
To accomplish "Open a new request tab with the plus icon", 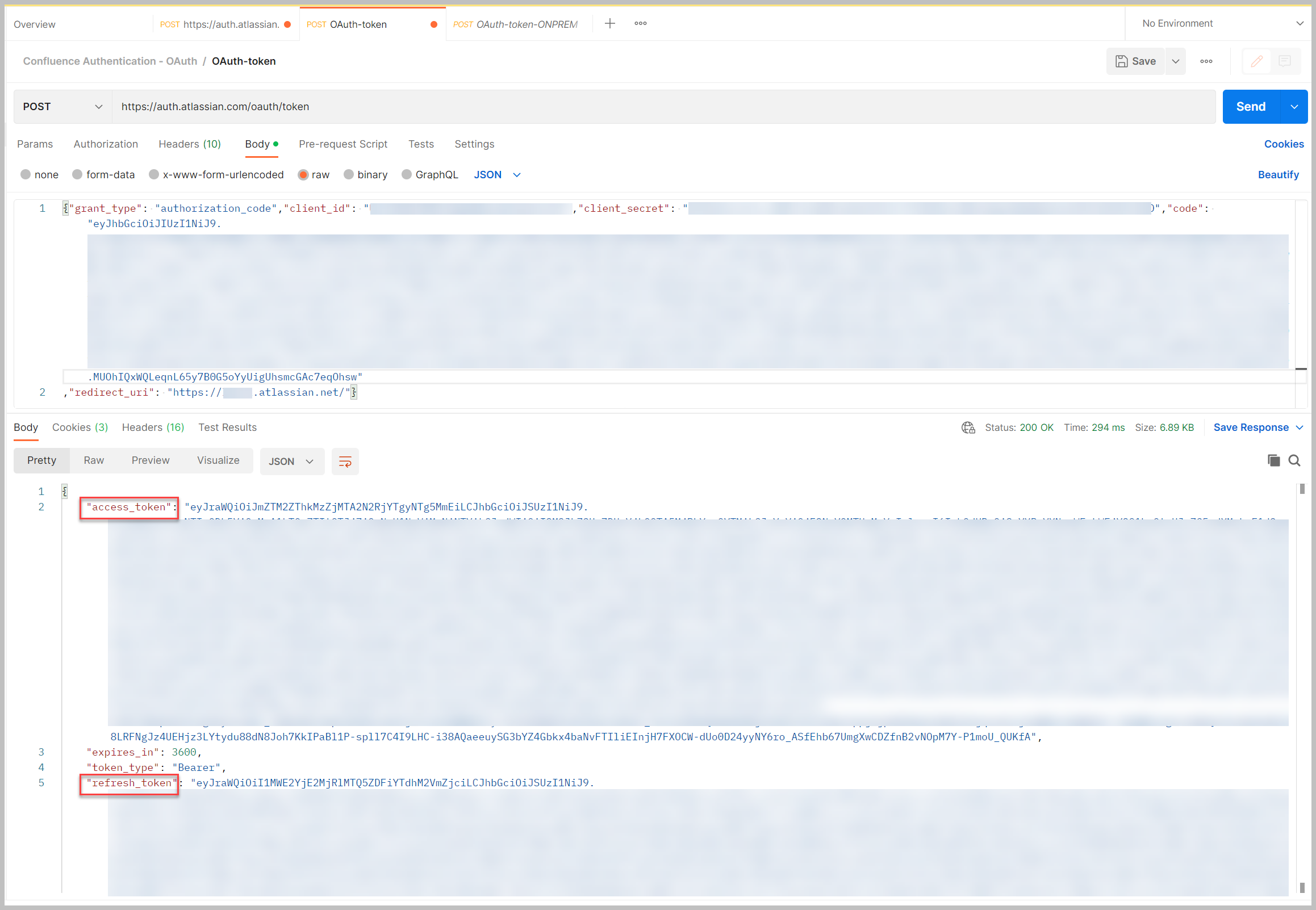I will (x=610, y=23).
